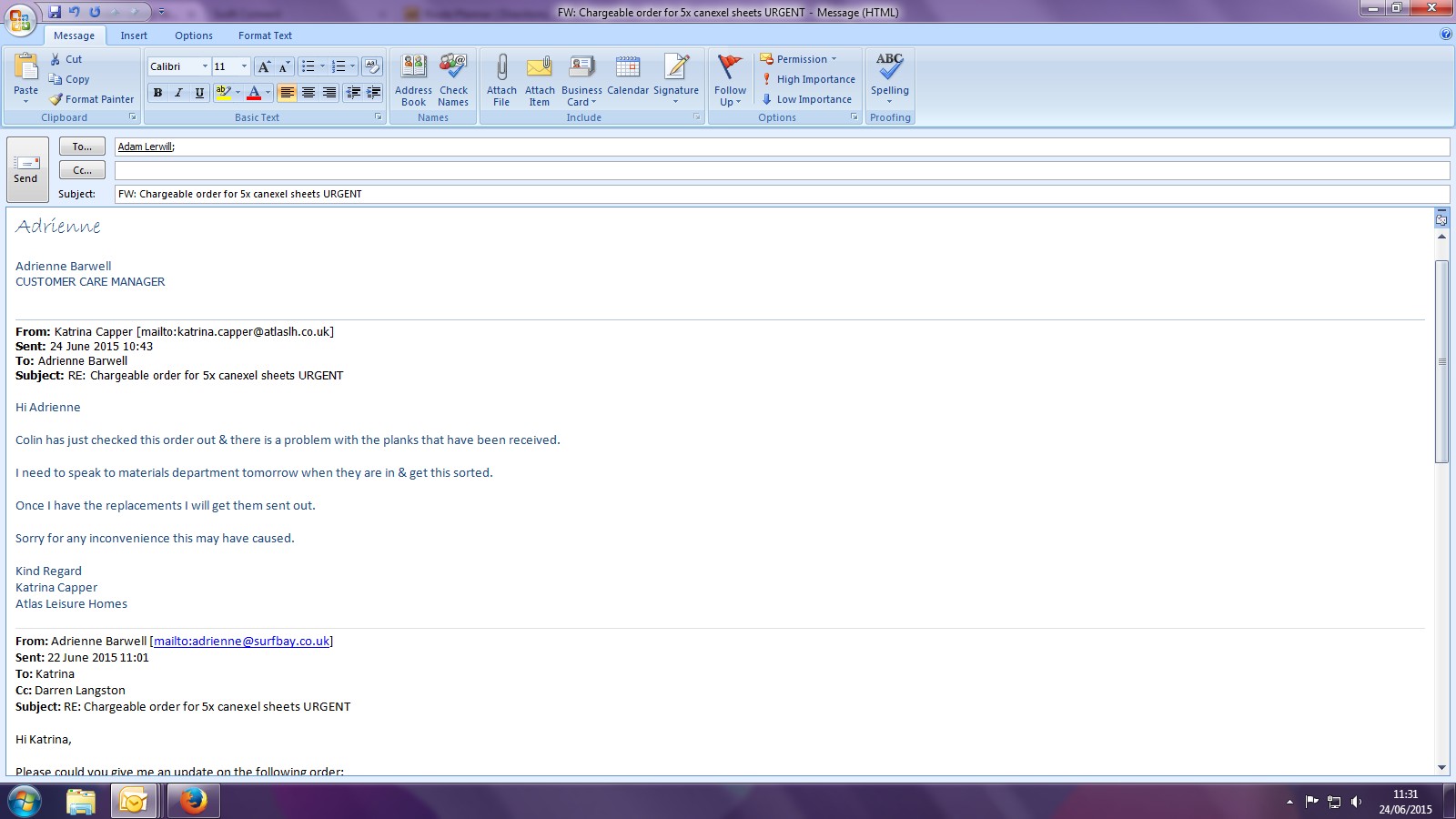
Task: Open the adrienne@surfbay.co.uk mailto link
Action: pyautogui.click(x=241, y=642)
